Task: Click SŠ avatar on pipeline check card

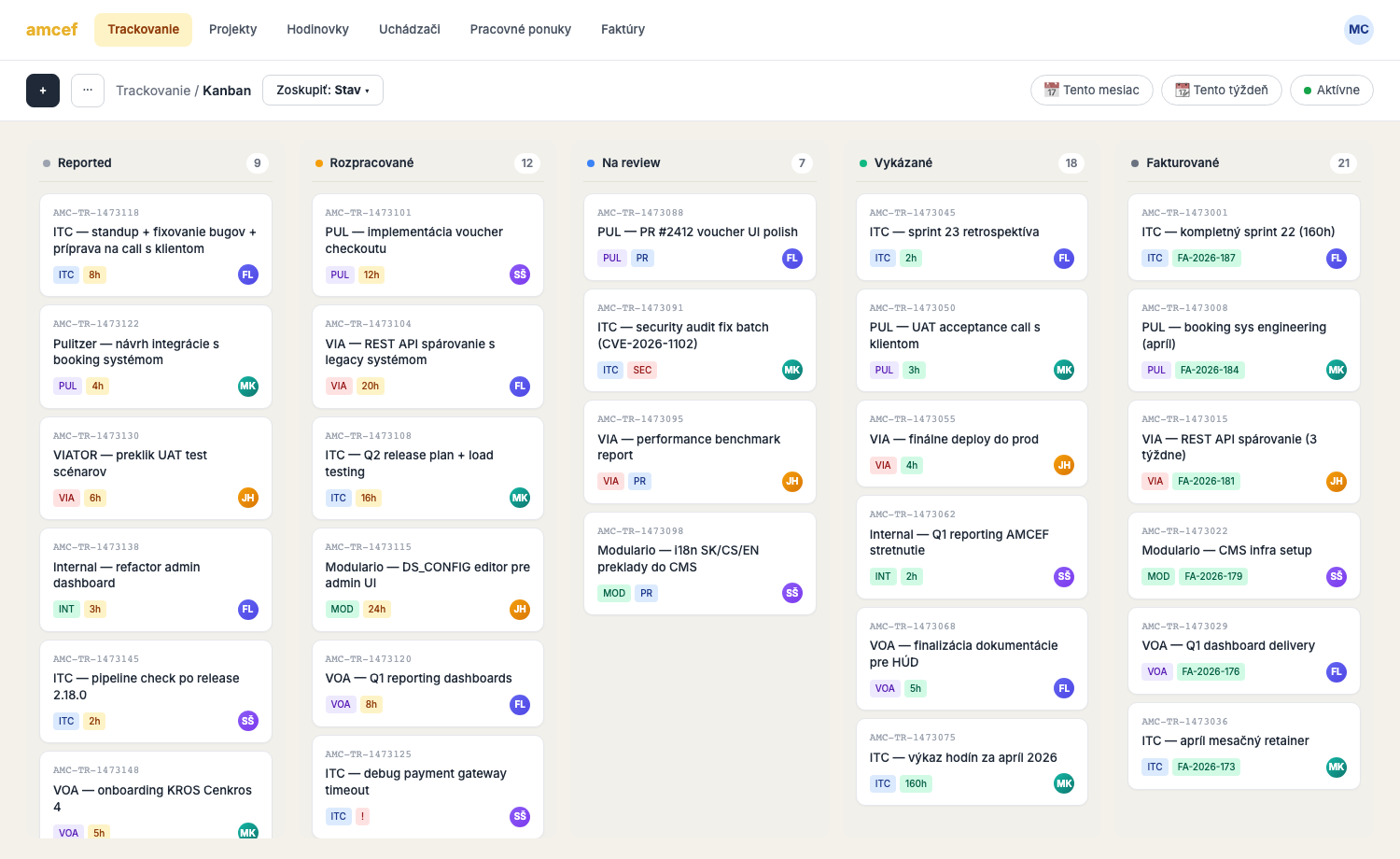Action: click(x=248, y=721)
